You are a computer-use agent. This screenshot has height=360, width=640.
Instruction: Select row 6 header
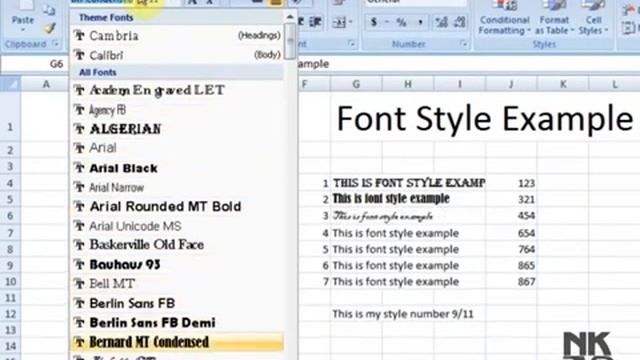[10, 216]
